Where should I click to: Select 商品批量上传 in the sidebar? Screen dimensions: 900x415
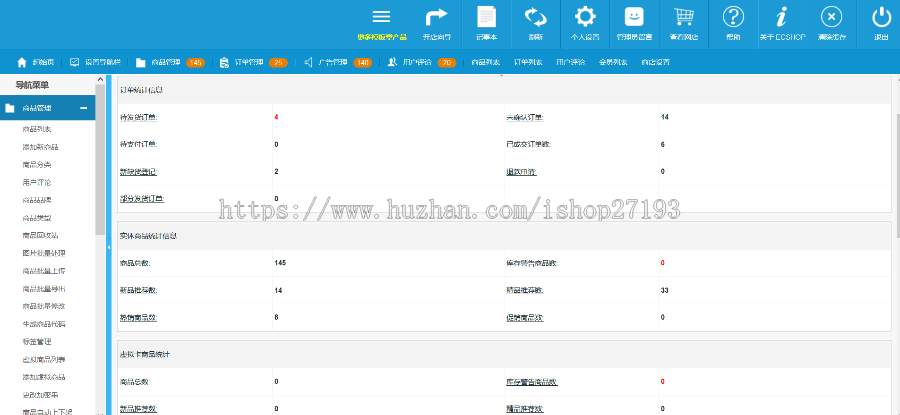point(44,271)
